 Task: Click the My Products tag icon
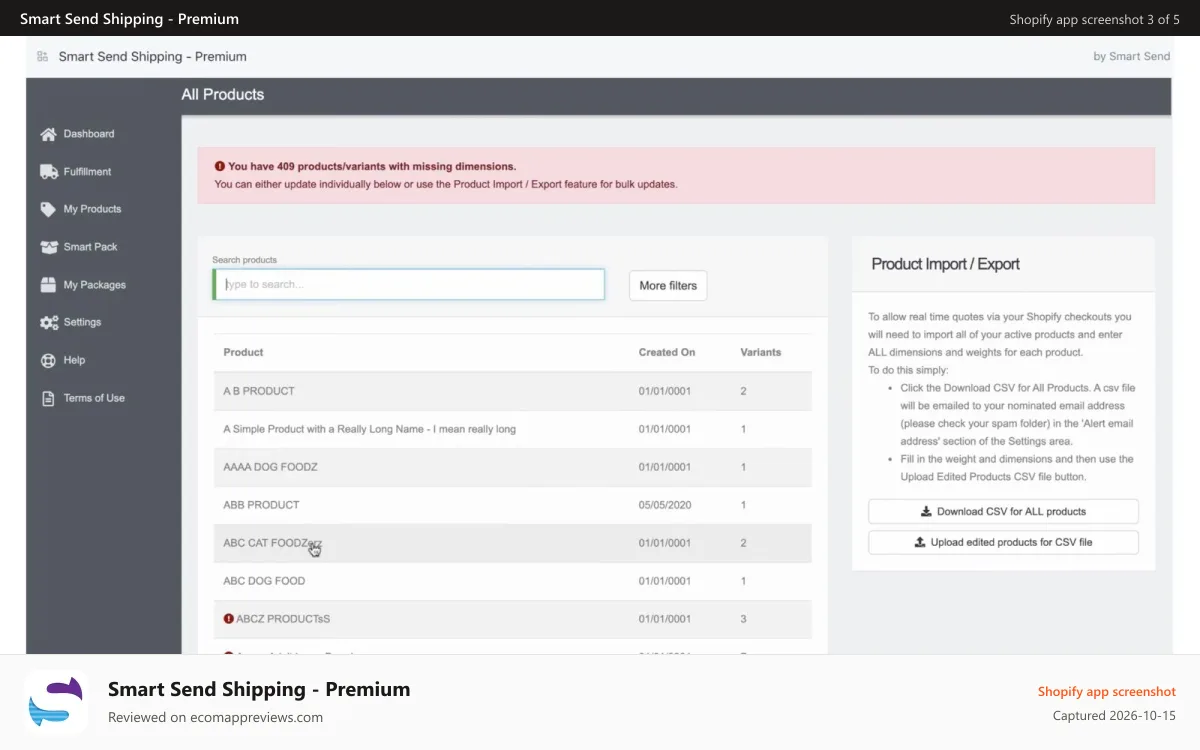pyautogui.click(x=48, y=209)
